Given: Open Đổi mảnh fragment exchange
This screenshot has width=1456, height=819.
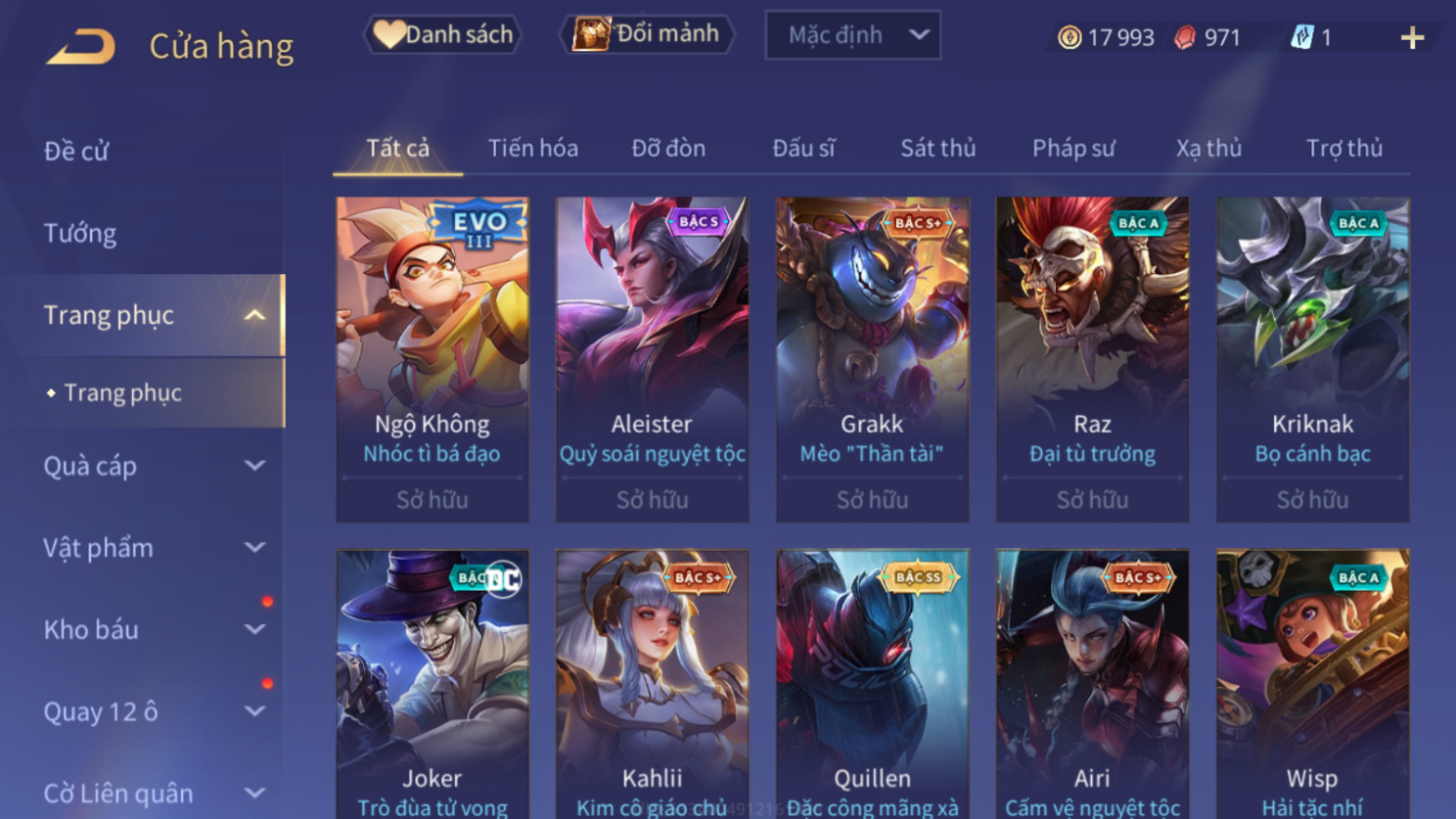Looking at the screenshot, I should (647, 34).
